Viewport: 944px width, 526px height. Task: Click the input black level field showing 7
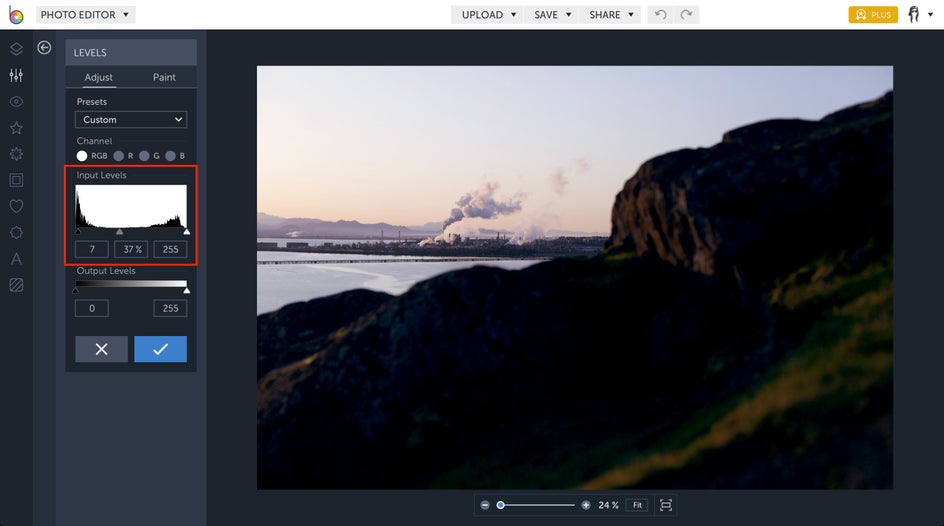point(92,249)
